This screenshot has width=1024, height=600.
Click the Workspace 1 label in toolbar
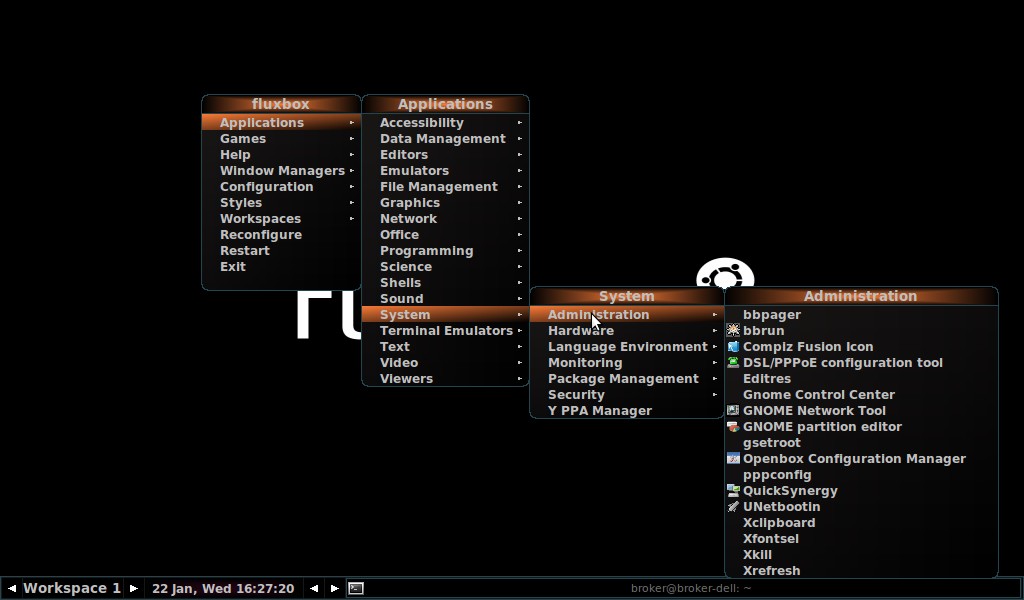tap(72, 588)
